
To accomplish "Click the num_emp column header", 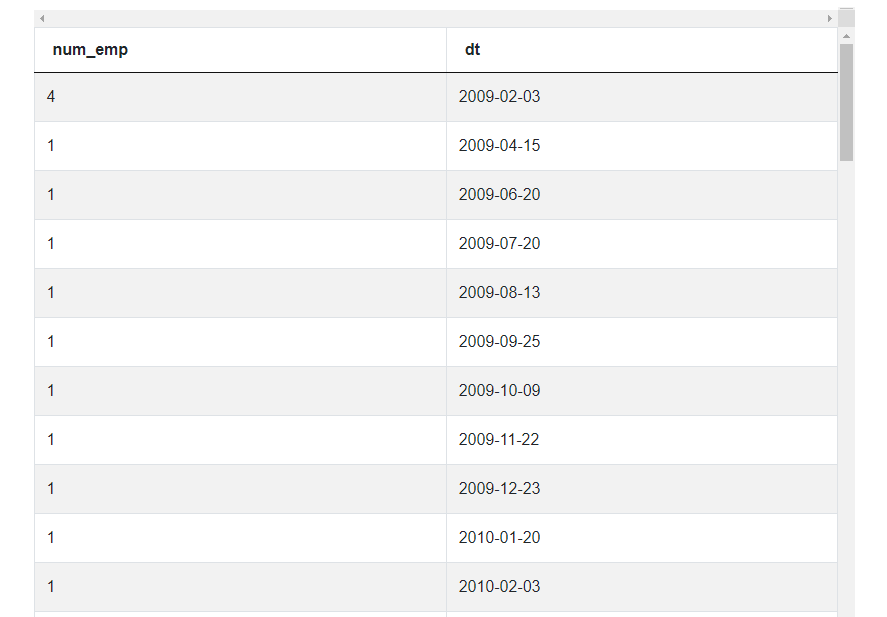I will (90, 50).
